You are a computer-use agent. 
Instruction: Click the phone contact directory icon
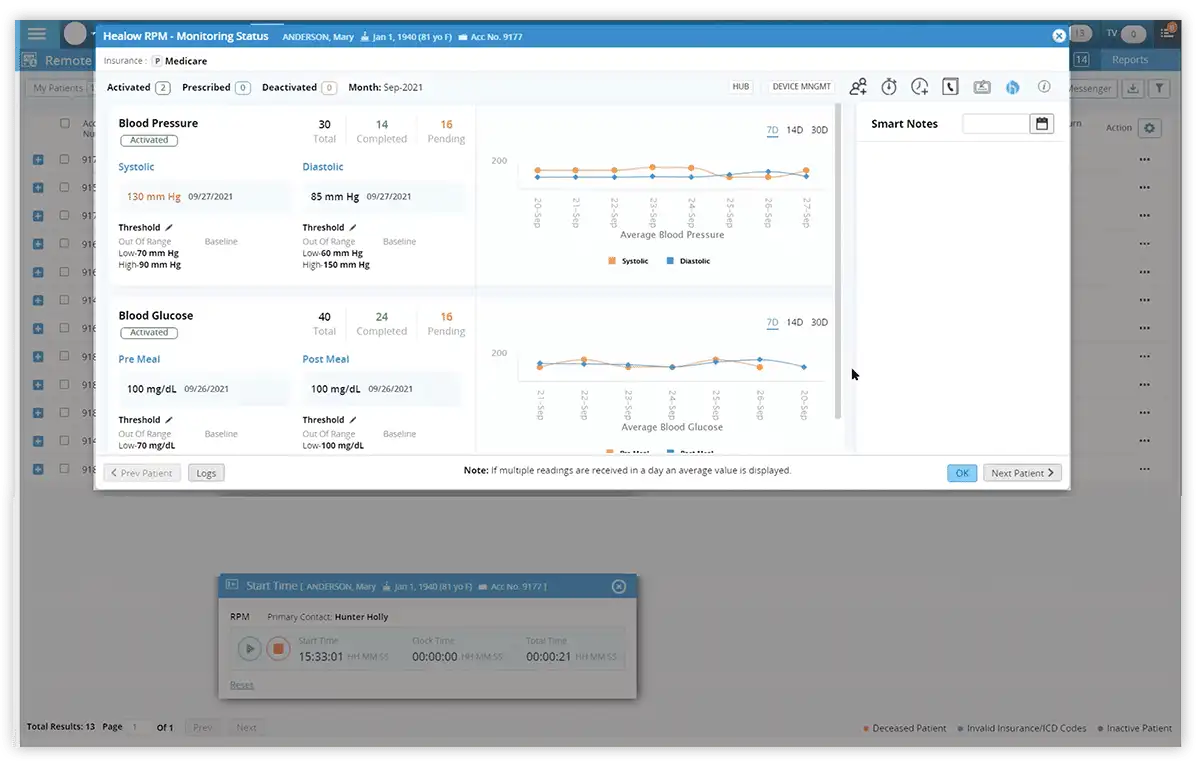tap(950, 86)
